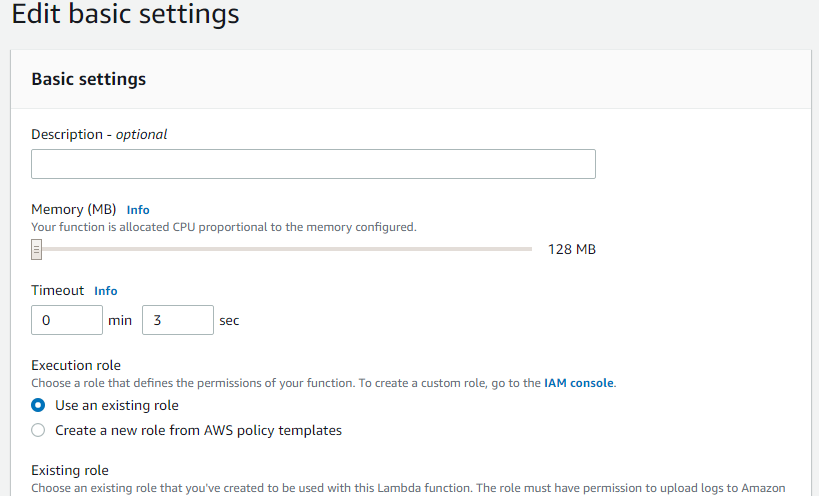This screenshot has height=496, width=819.
Task: Click the Edit basic settings page title
Action: click(x=125, y=14)
